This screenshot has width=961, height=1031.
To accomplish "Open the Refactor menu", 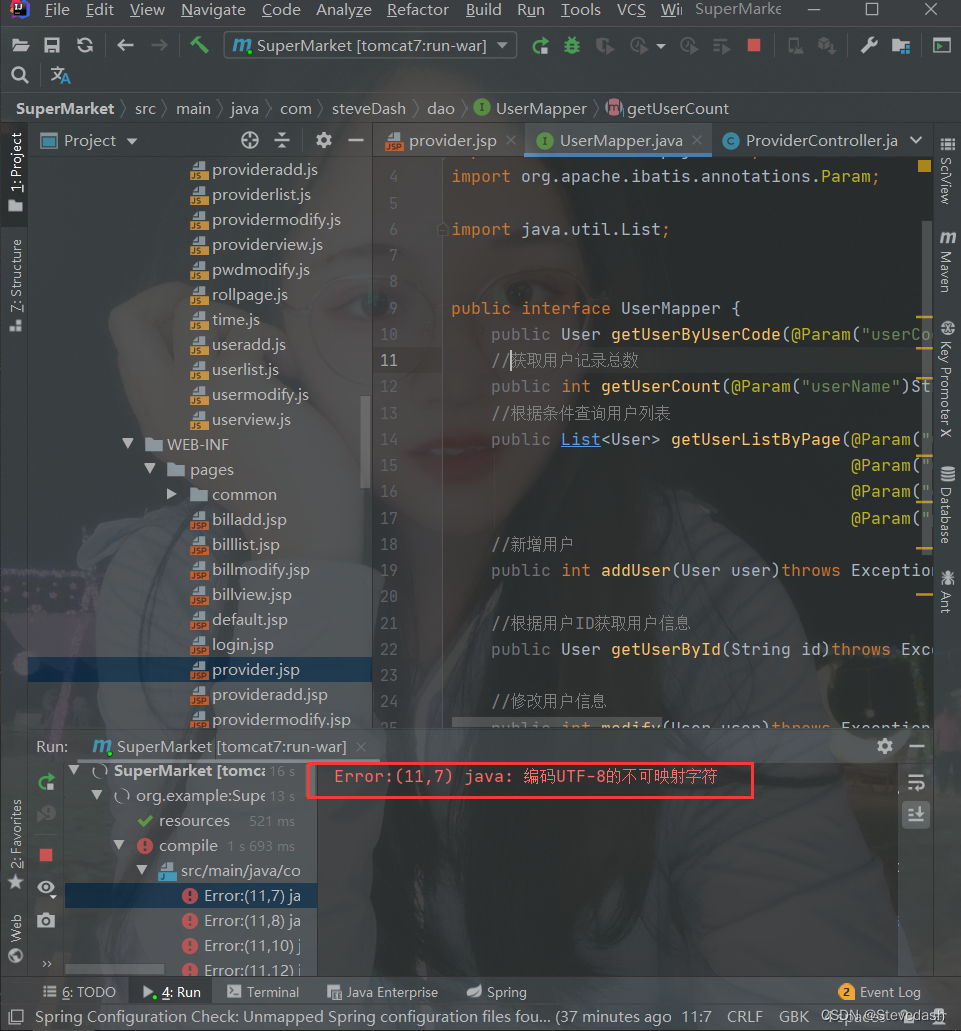I will (417, 10).
